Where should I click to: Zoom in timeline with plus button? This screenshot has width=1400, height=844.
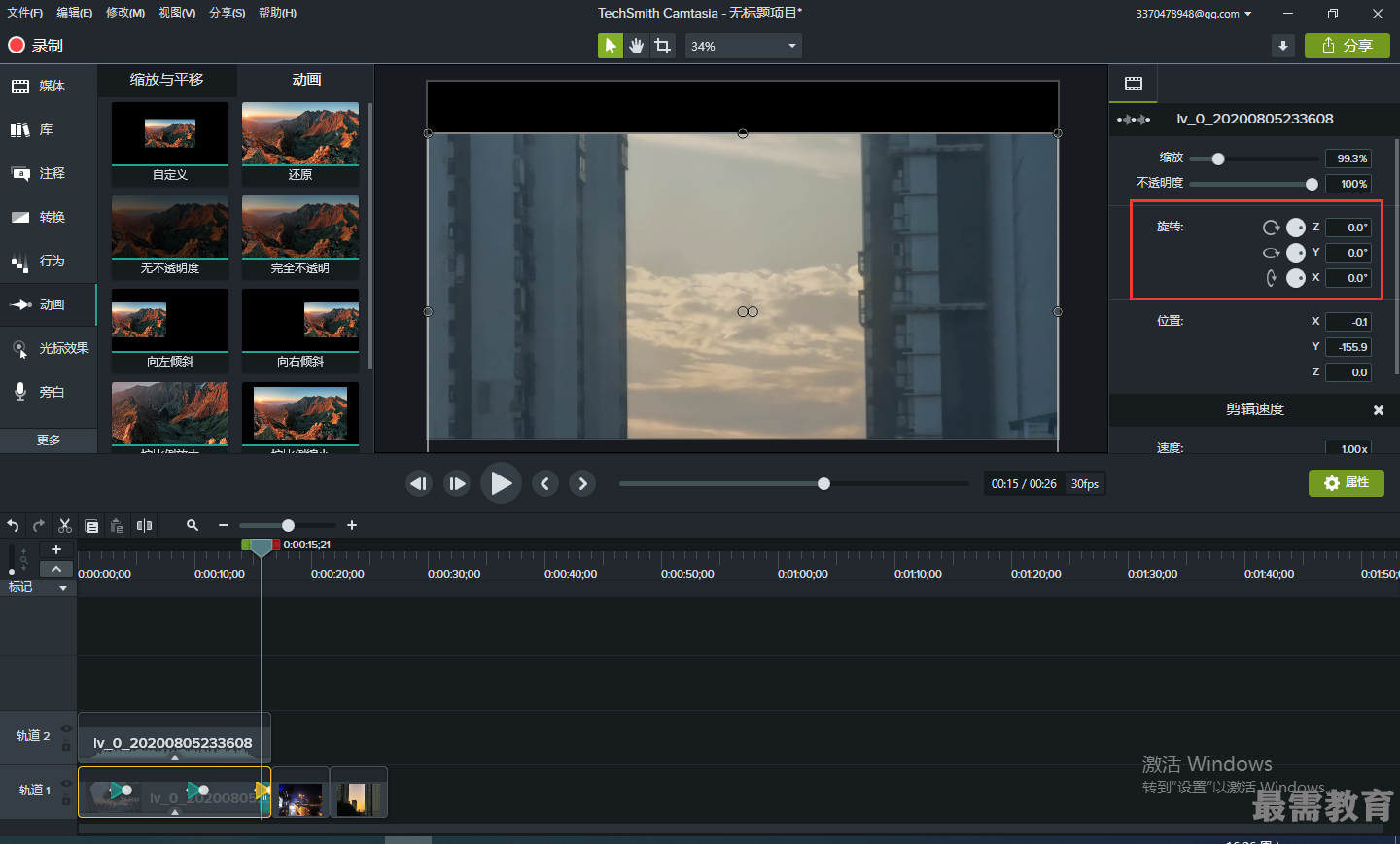click(x=352, y=525)
